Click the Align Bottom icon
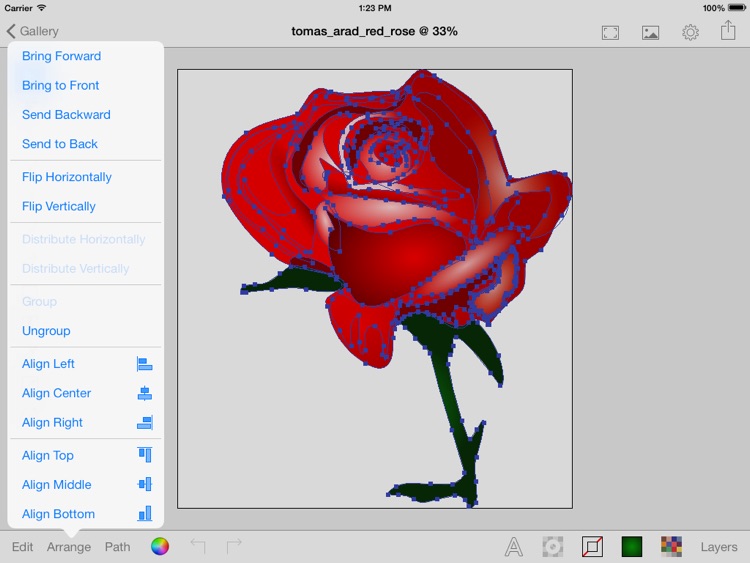The image size is (750, 563). [144, 513]
